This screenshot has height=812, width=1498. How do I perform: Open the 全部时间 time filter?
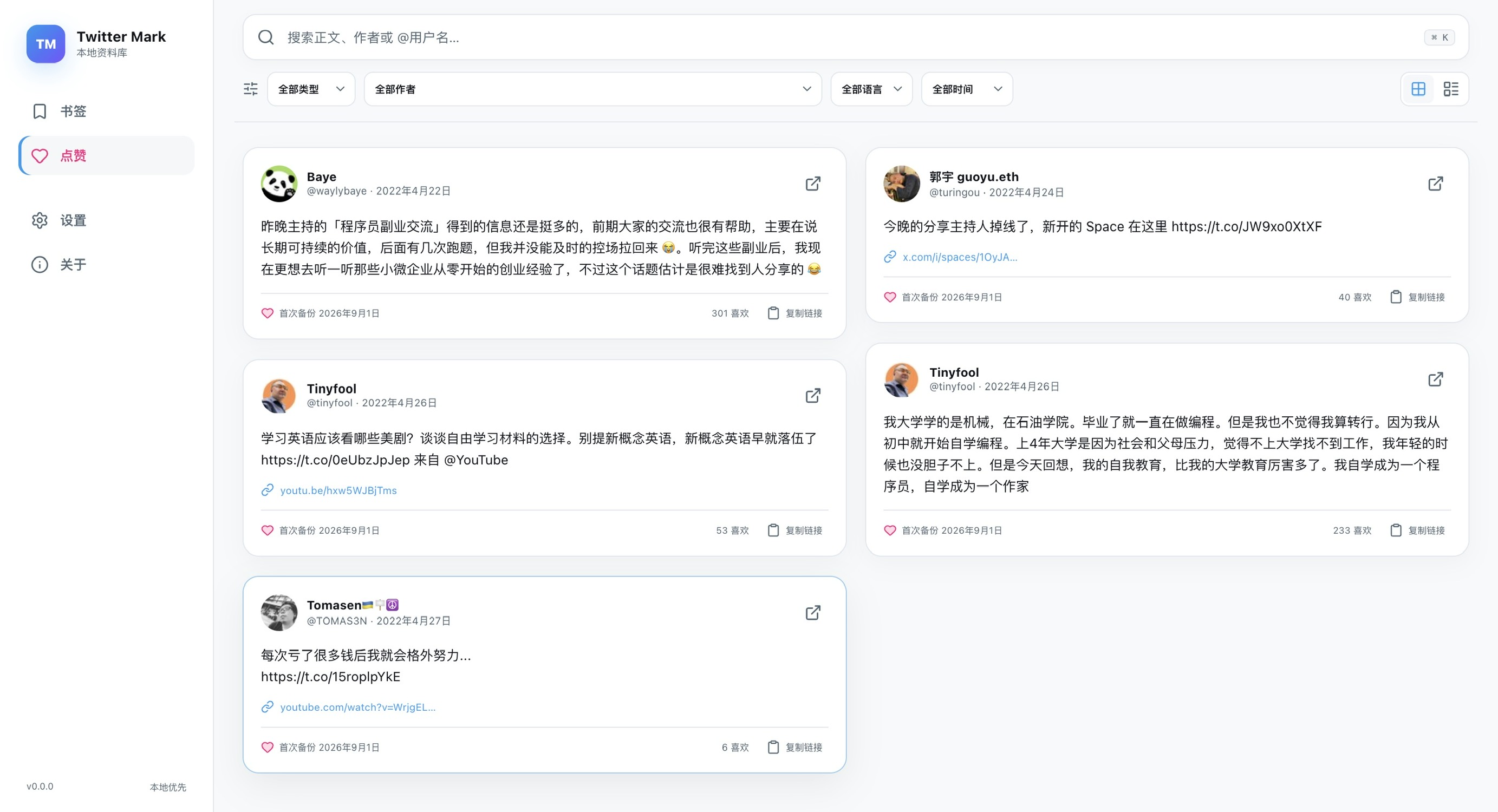(x=967, y=89)
